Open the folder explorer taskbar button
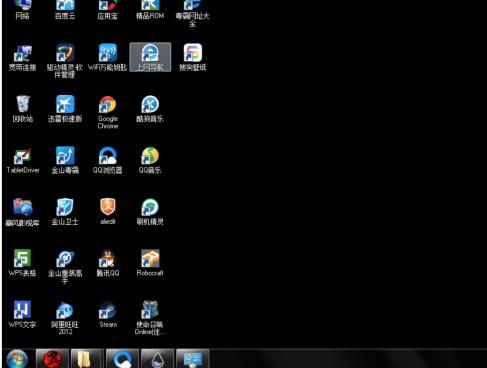This screenshot has width=487, height=368. click(x=87, y=359)
